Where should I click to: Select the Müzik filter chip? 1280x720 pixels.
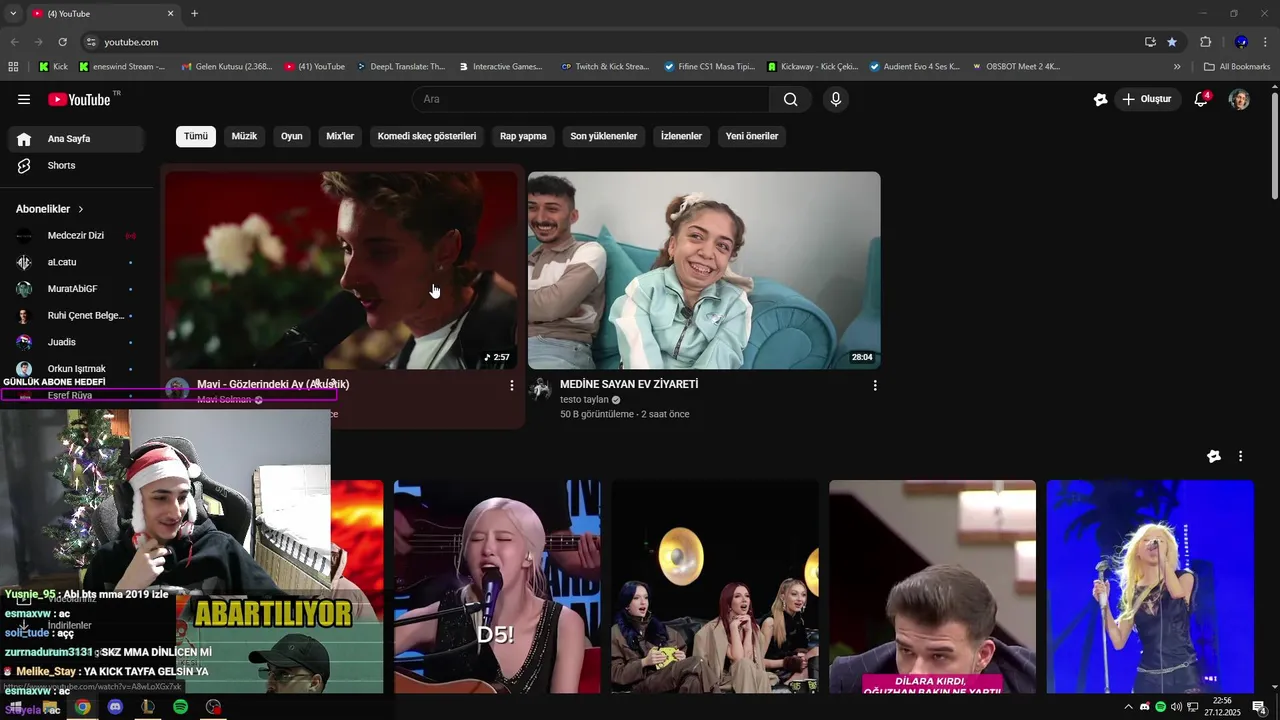(244, 136)
